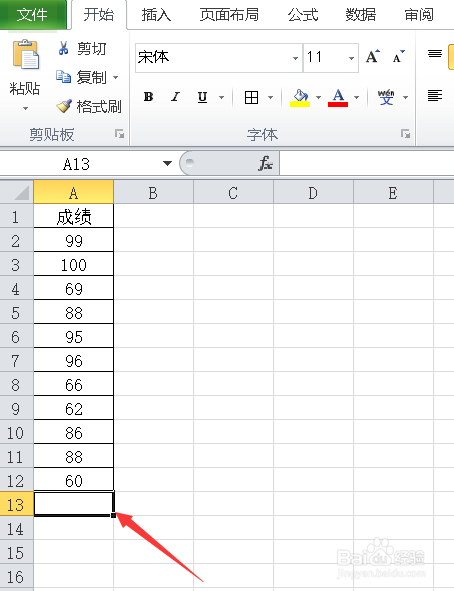Select row 13 header
Screen dimensions: 454x591
[x=17, y=504]
